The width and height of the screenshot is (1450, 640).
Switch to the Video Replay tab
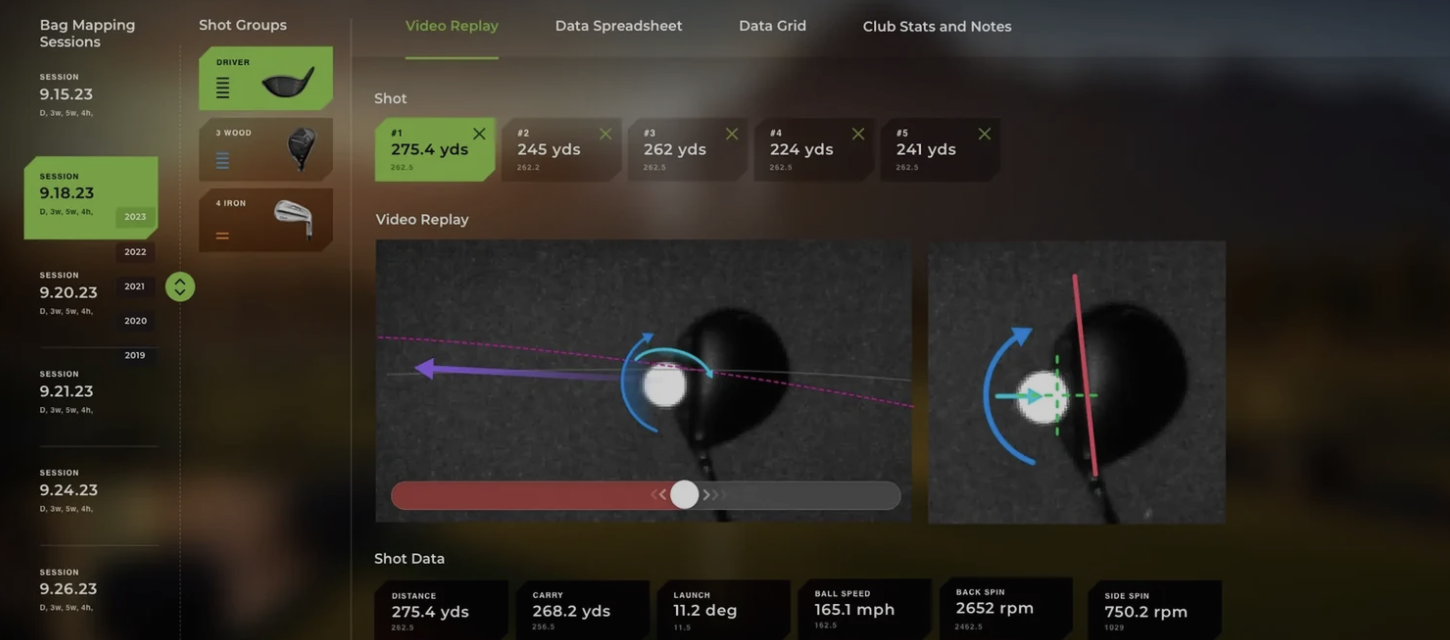(452, 26)
